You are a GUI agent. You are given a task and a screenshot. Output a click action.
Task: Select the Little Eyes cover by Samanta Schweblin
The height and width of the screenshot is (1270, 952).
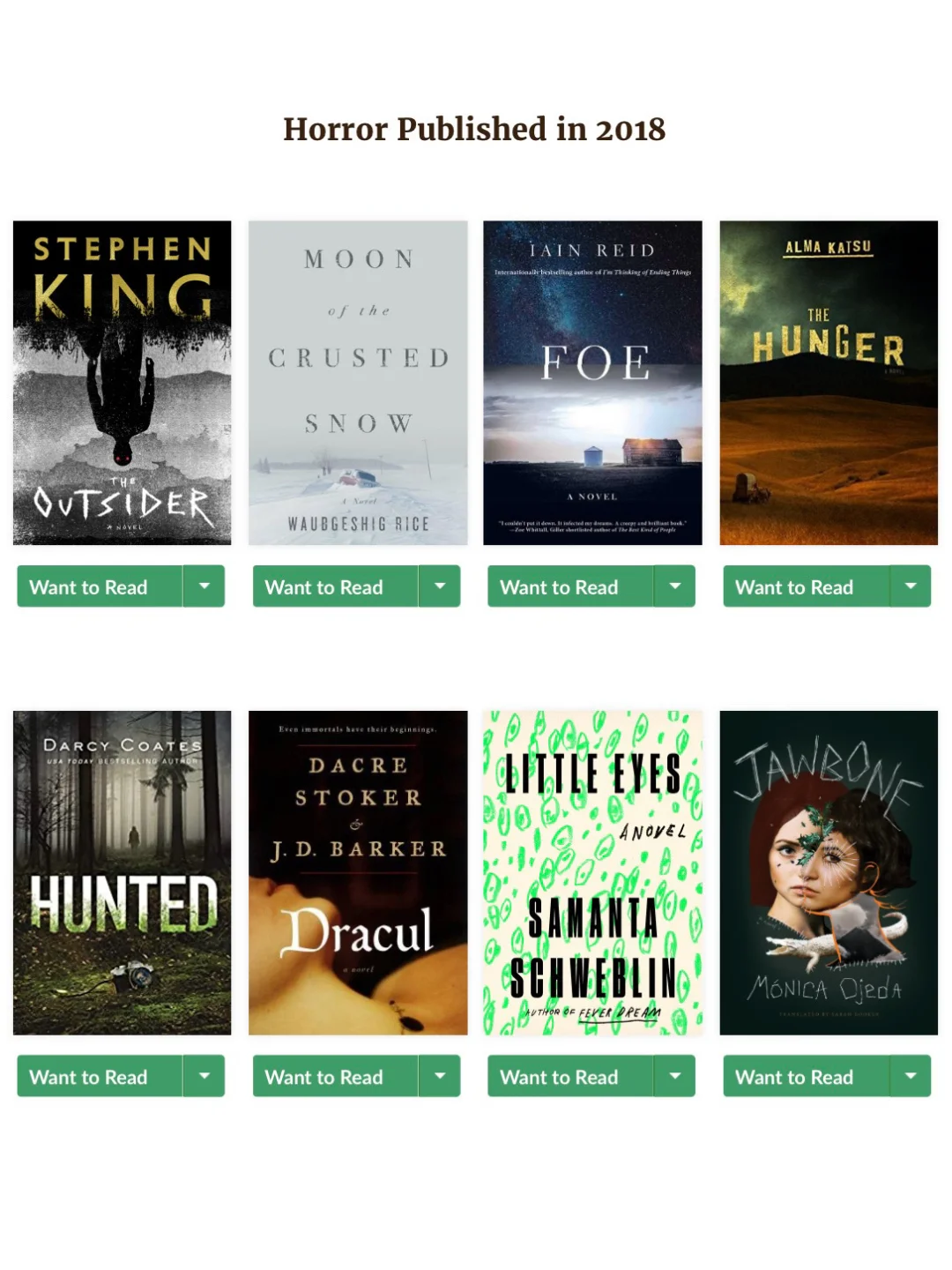(x=593, y=872)
